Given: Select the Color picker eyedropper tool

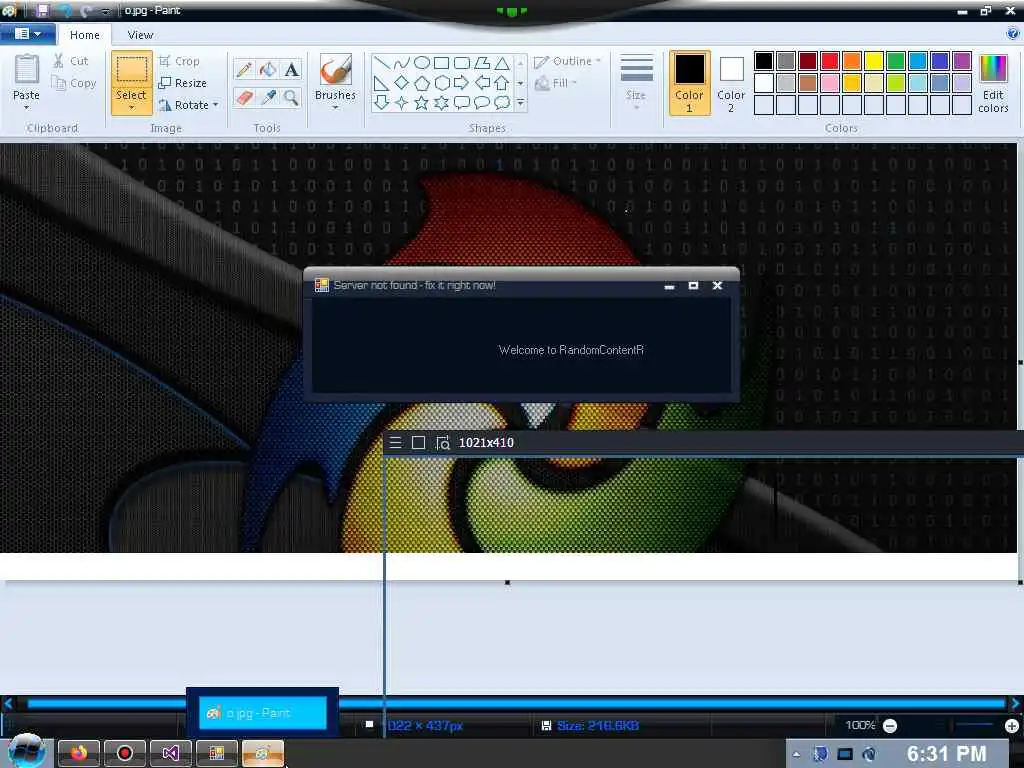Looking at the screenshot, I should pyautogui.click(x=268, y=98).
